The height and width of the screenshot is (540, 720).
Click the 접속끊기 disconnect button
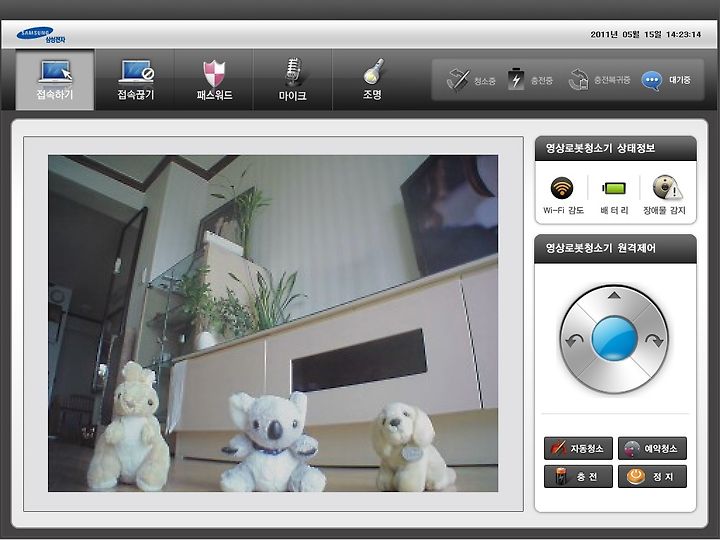coord(135,80)
